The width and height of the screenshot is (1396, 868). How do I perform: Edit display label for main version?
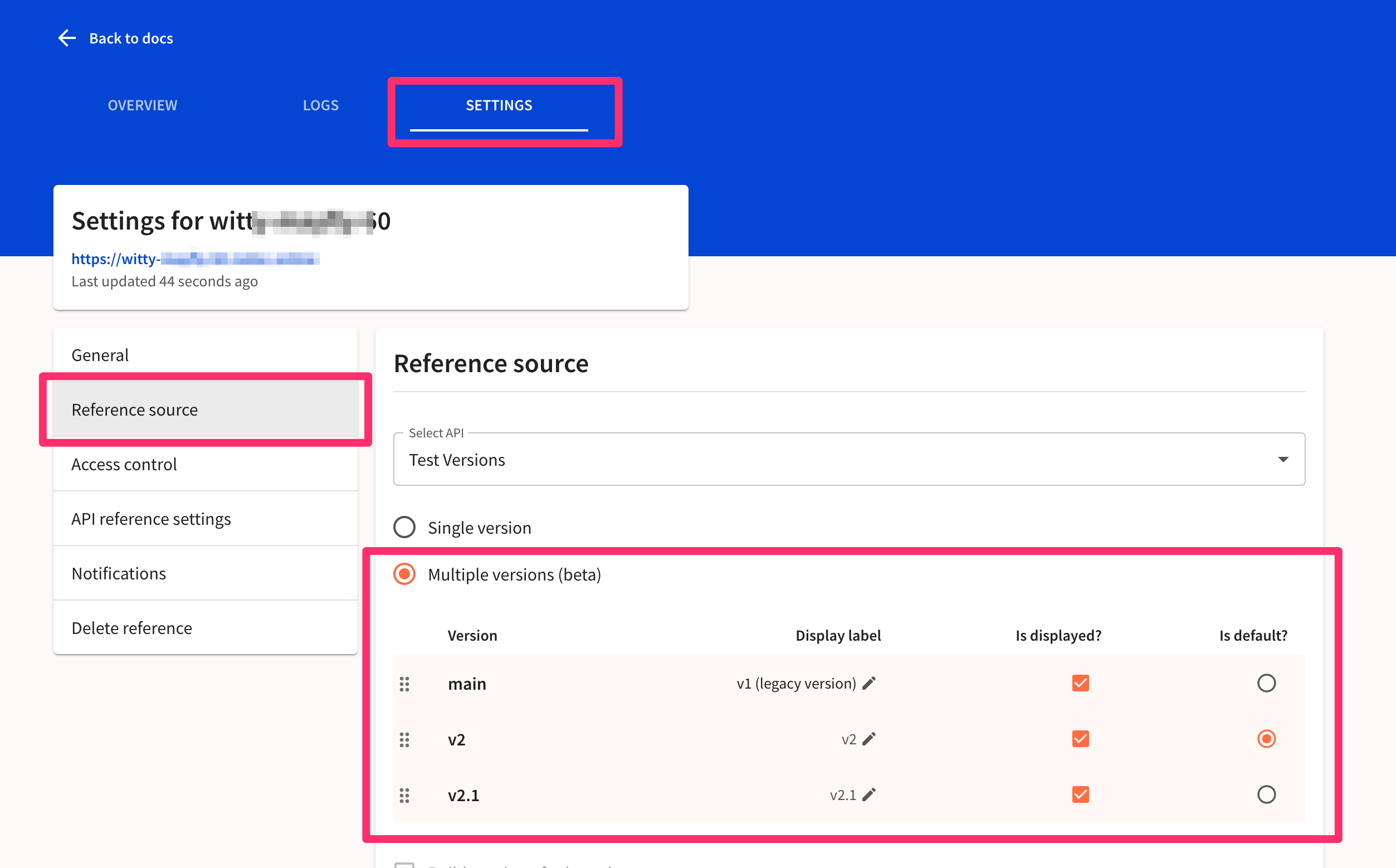[x=869, y=682]
